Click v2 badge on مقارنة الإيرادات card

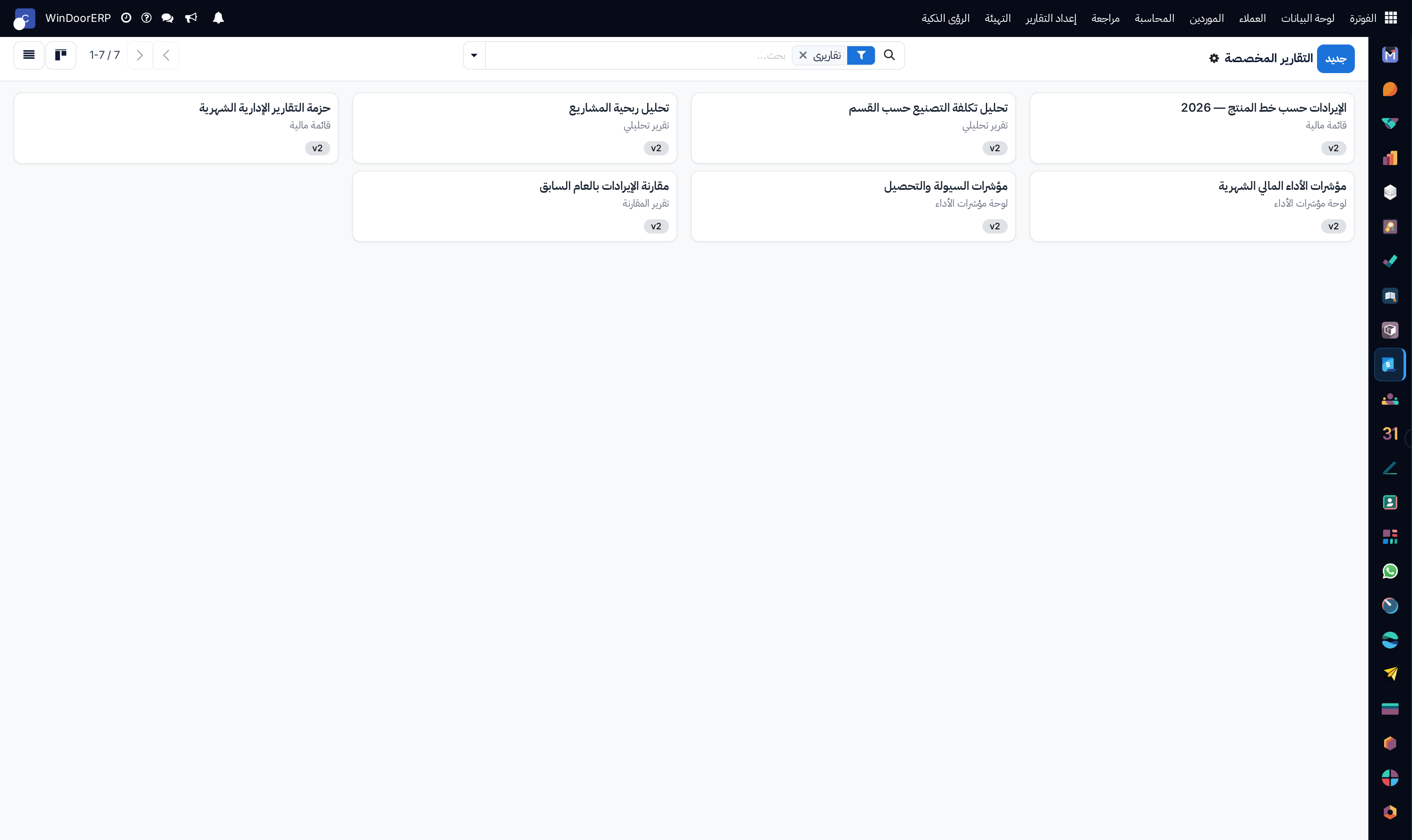[656, 226]
